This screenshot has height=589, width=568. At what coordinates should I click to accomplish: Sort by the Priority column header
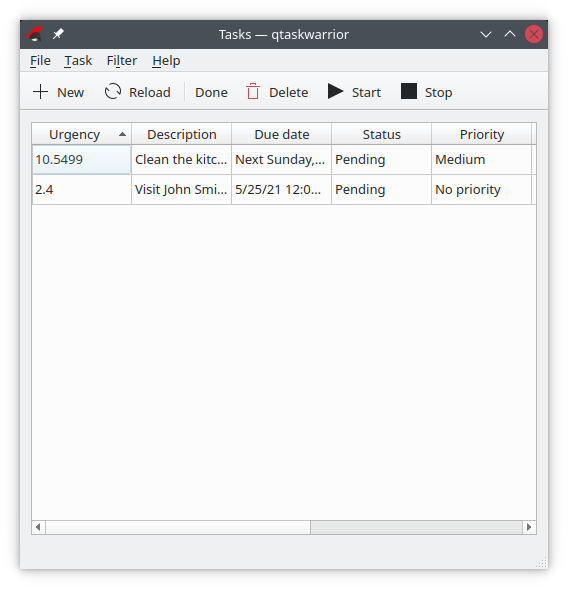point(482,134)
